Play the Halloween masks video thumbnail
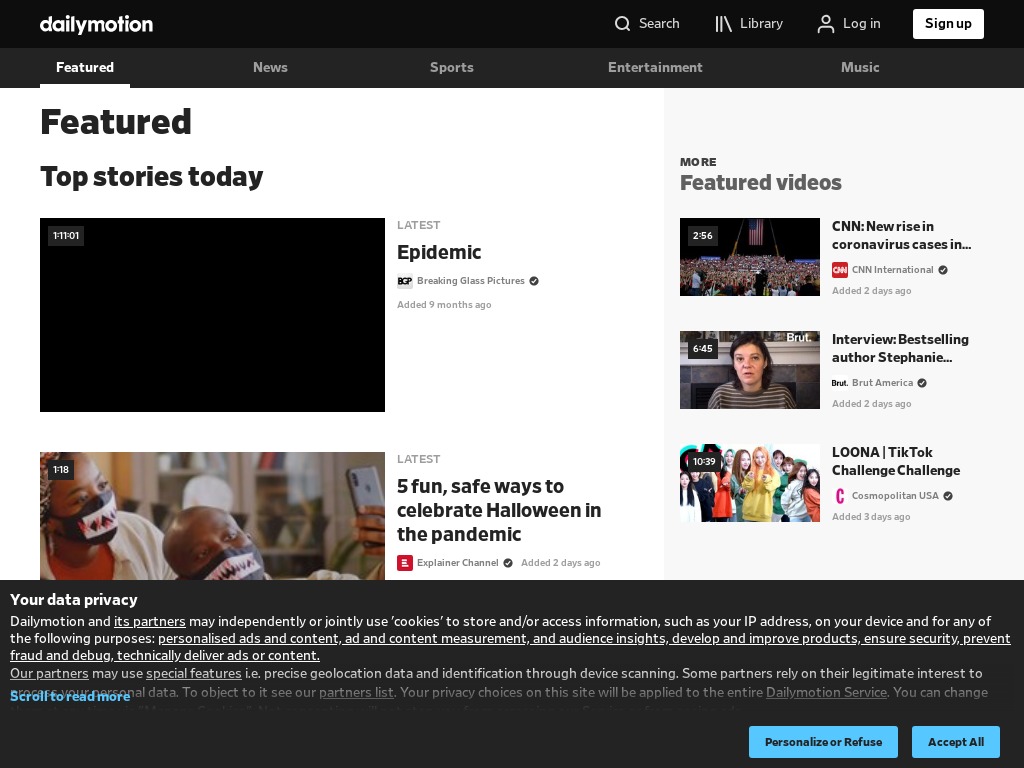 coord(212,516)
